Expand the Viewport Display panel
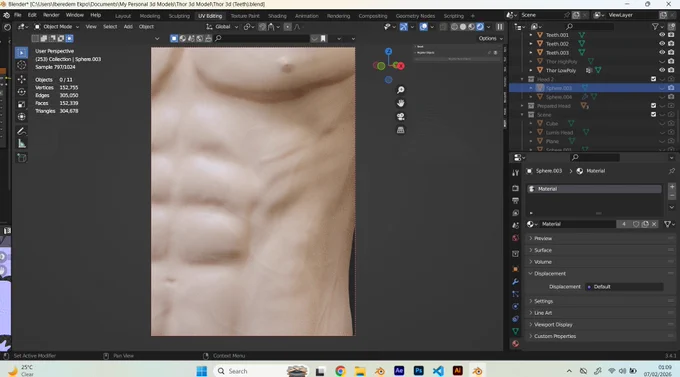Viewport: 680px width, 377px height. coord(553,325)
